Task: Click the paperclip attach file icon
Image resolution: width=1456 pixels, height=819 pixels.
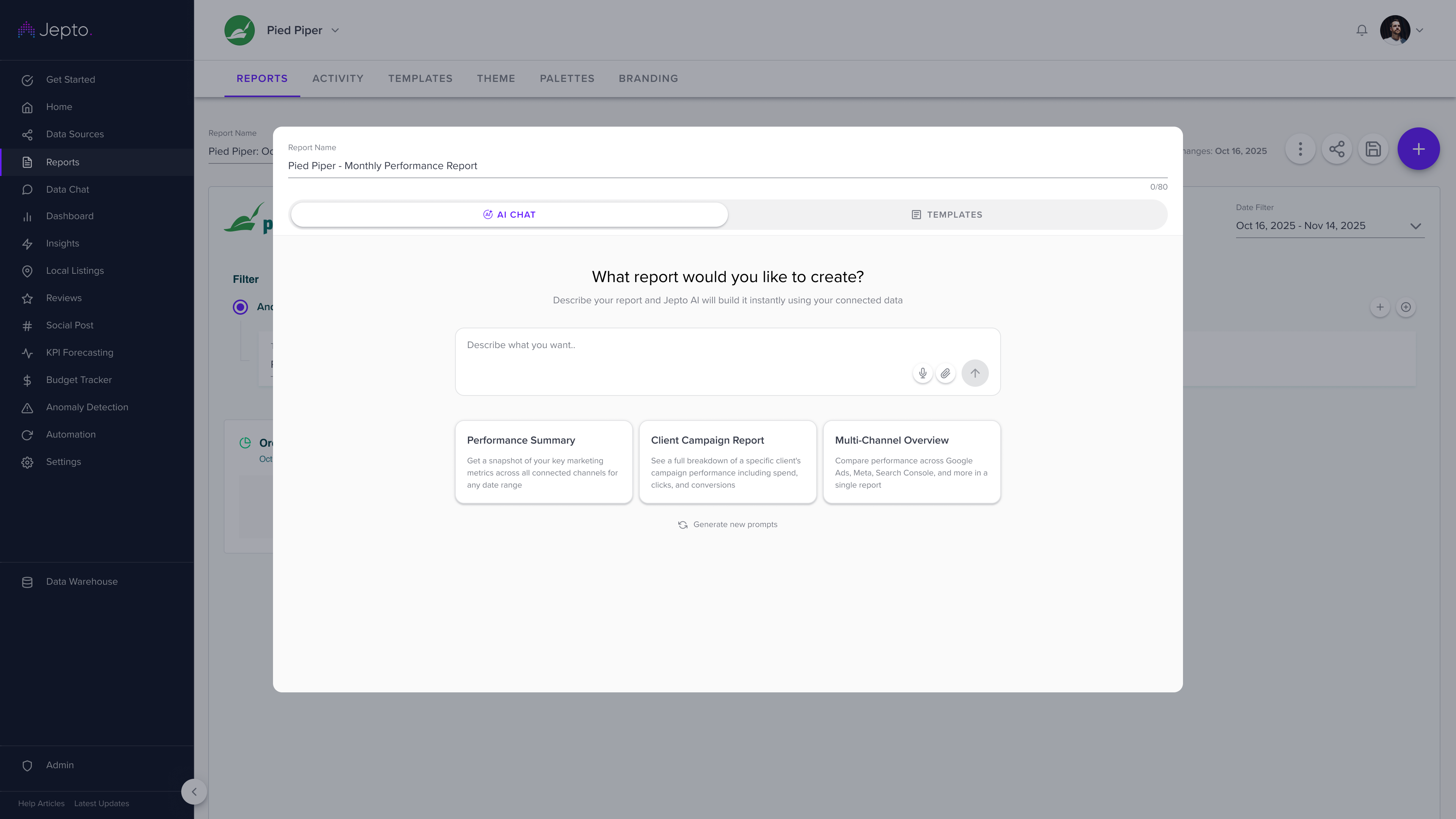Action: (946, 373)
